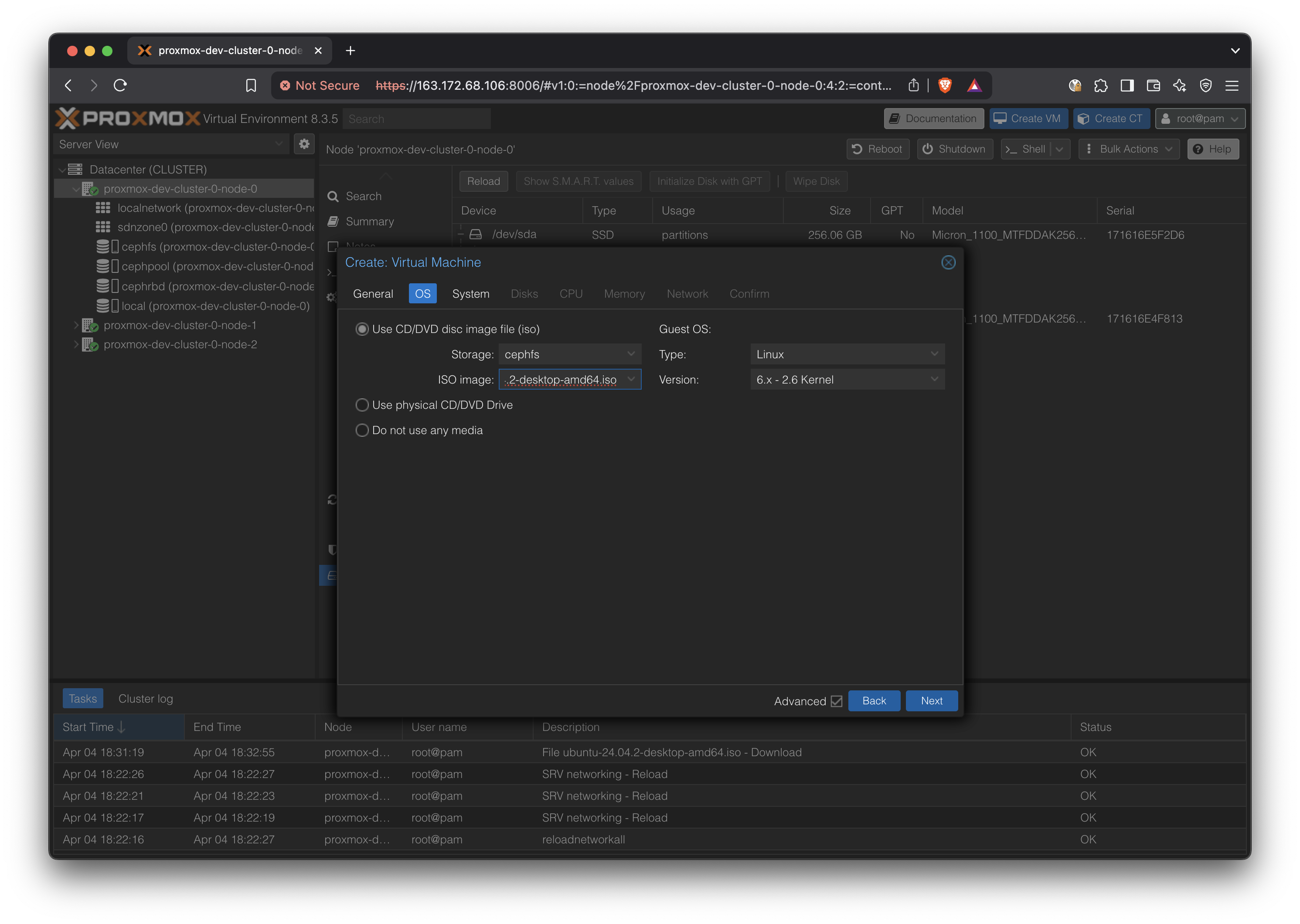Click the Back button
Viewport: 1300px width, 924px height.
(874, 701)
